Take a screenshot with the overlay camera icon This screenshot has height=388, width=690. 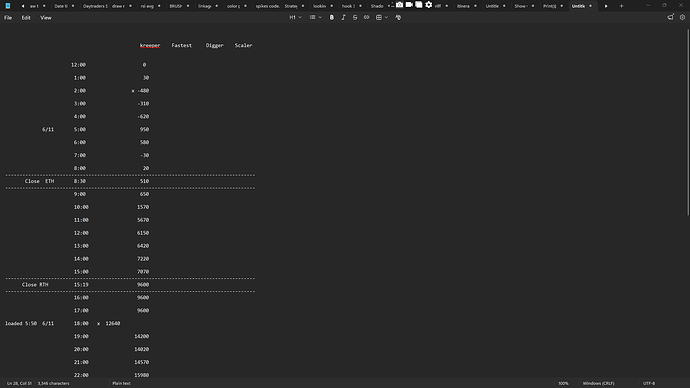(399, 5)
